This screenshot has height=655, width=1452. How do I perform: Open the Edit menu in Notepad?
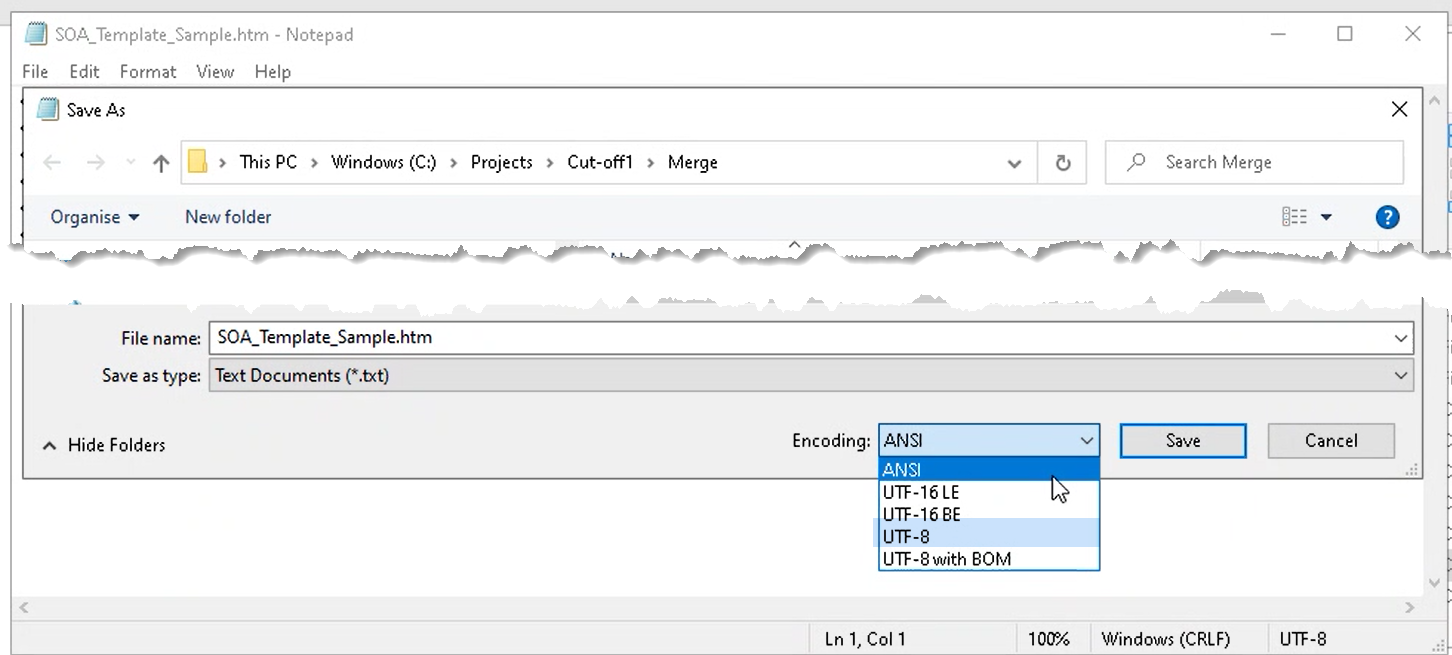[84, 72]
